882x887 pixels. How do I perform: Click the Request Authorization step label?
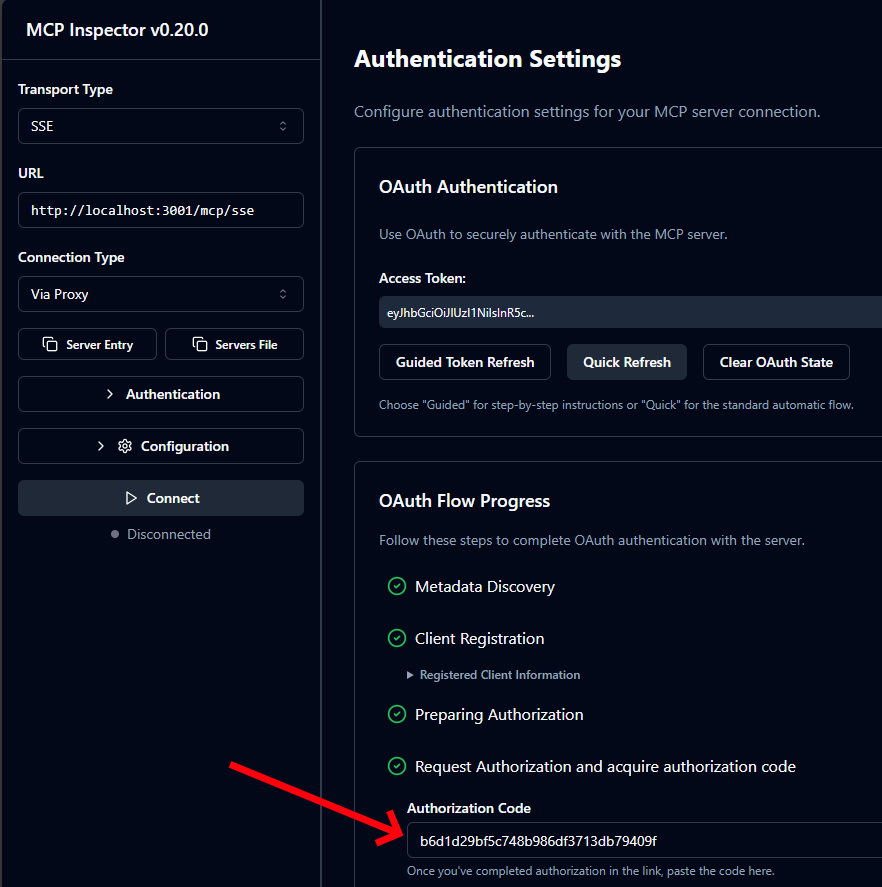tap(605, 767)
